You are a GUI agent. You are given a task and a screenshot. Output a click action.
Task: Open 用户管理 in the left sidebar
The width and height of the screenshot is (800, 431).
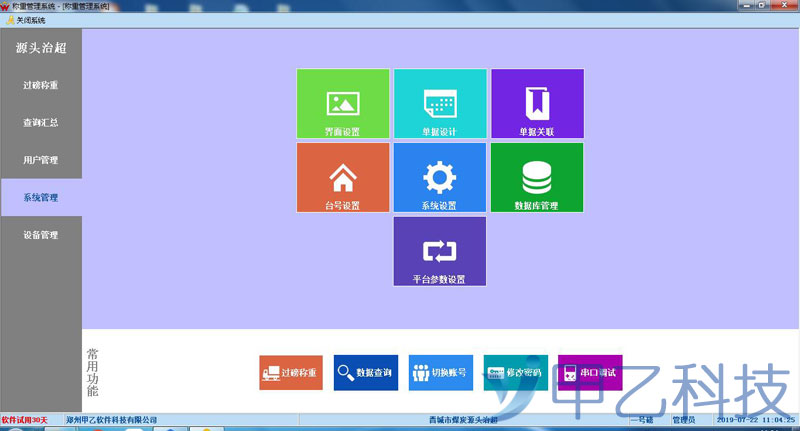[41, 160]
